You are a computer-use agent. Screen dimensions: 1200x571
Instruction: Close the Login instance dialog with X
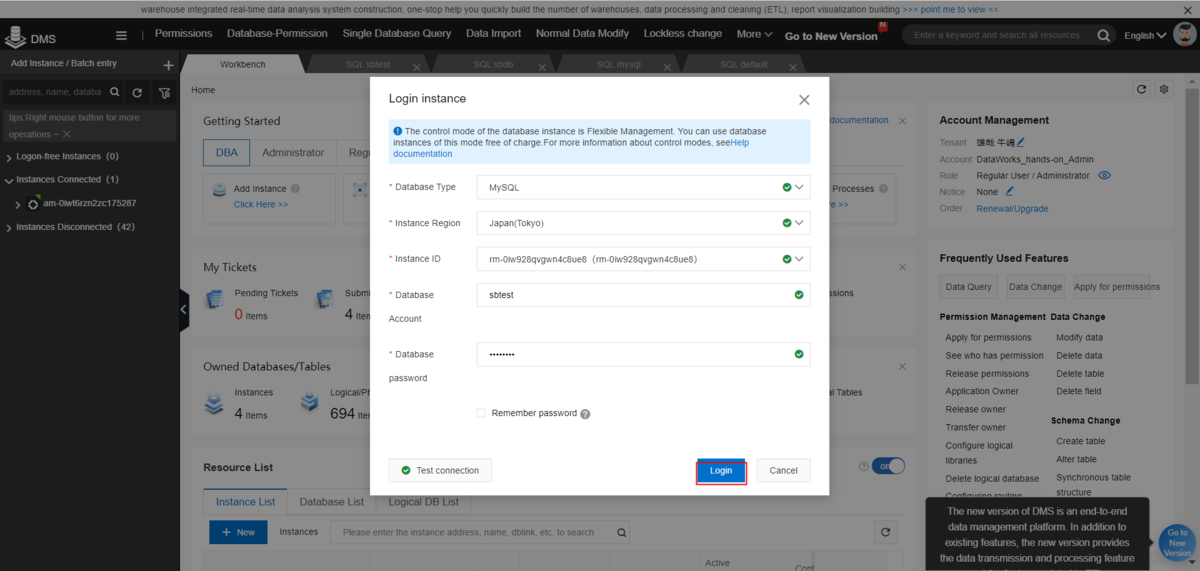click(x=804, y=100)
